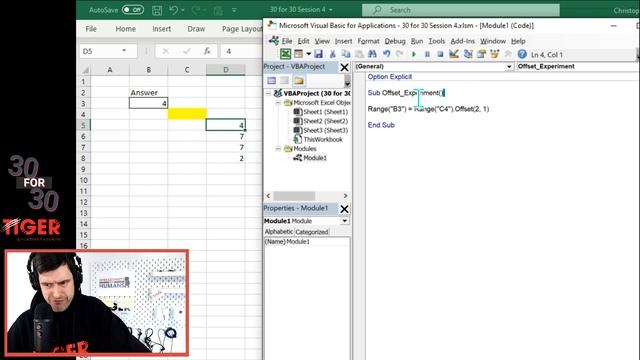640x360 pixels.
Task: Open the Add-Ins menu in VBA editor
Action: coord(462,41)
